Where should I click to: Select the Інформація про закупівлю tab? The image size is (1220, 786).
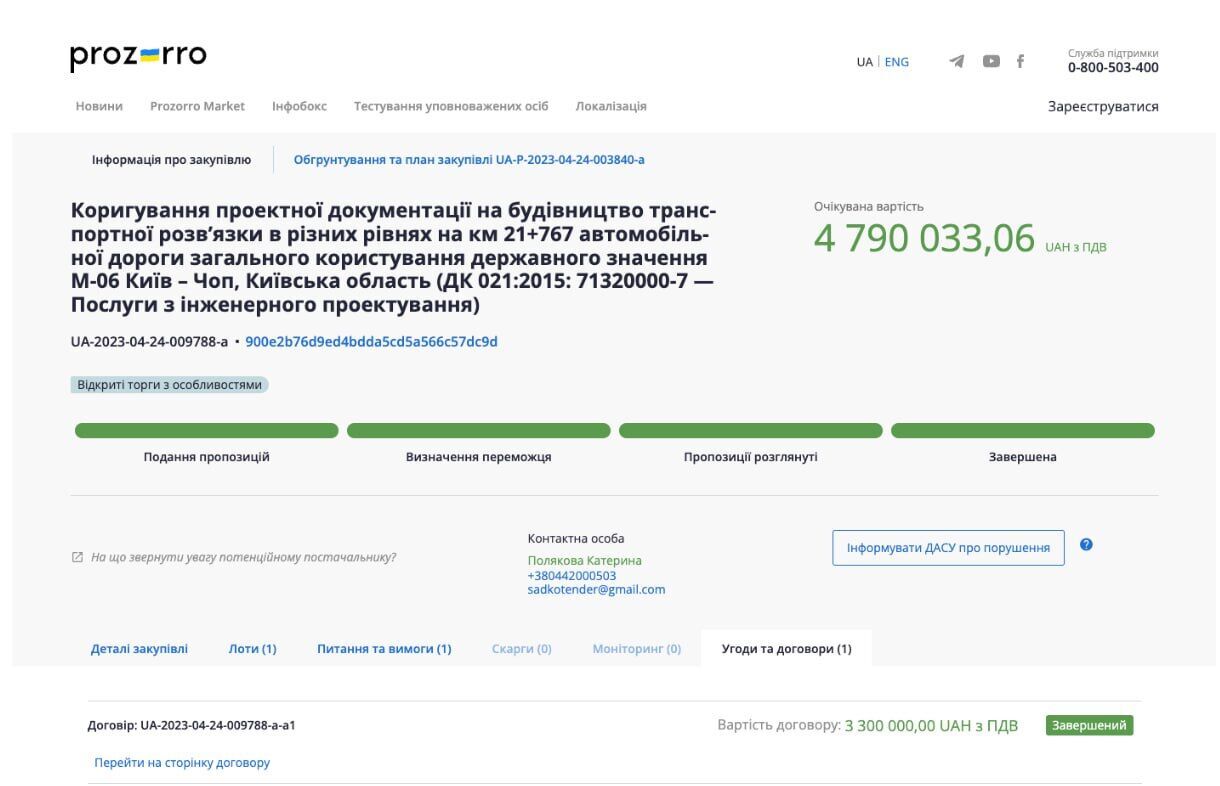(171, 159)
